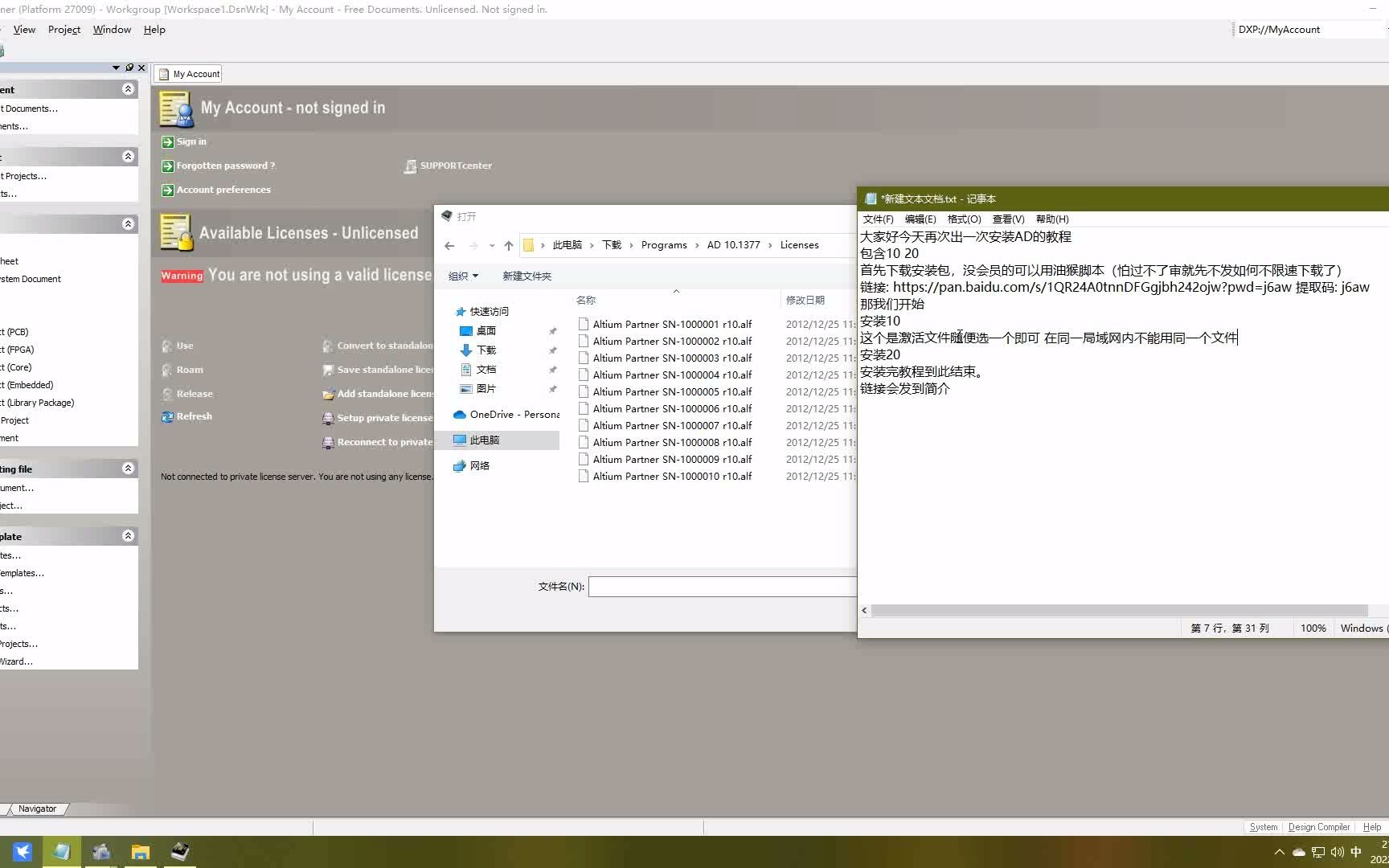Select file Altium Partner SN-1000010 r10.alf
Screen dimensions: 1389x868
[x=665, y=477]
